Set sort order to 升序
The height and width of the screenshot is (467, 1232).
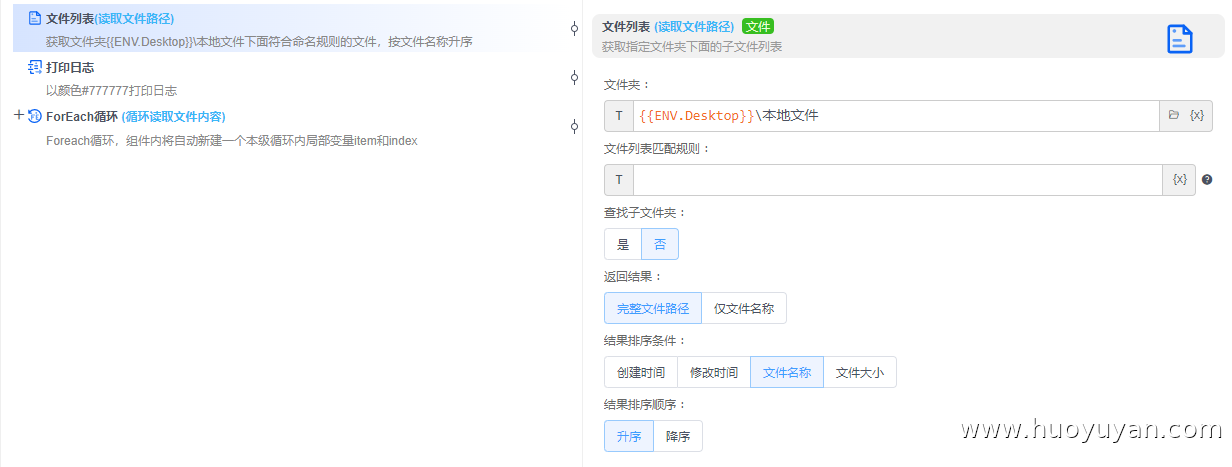629,436
